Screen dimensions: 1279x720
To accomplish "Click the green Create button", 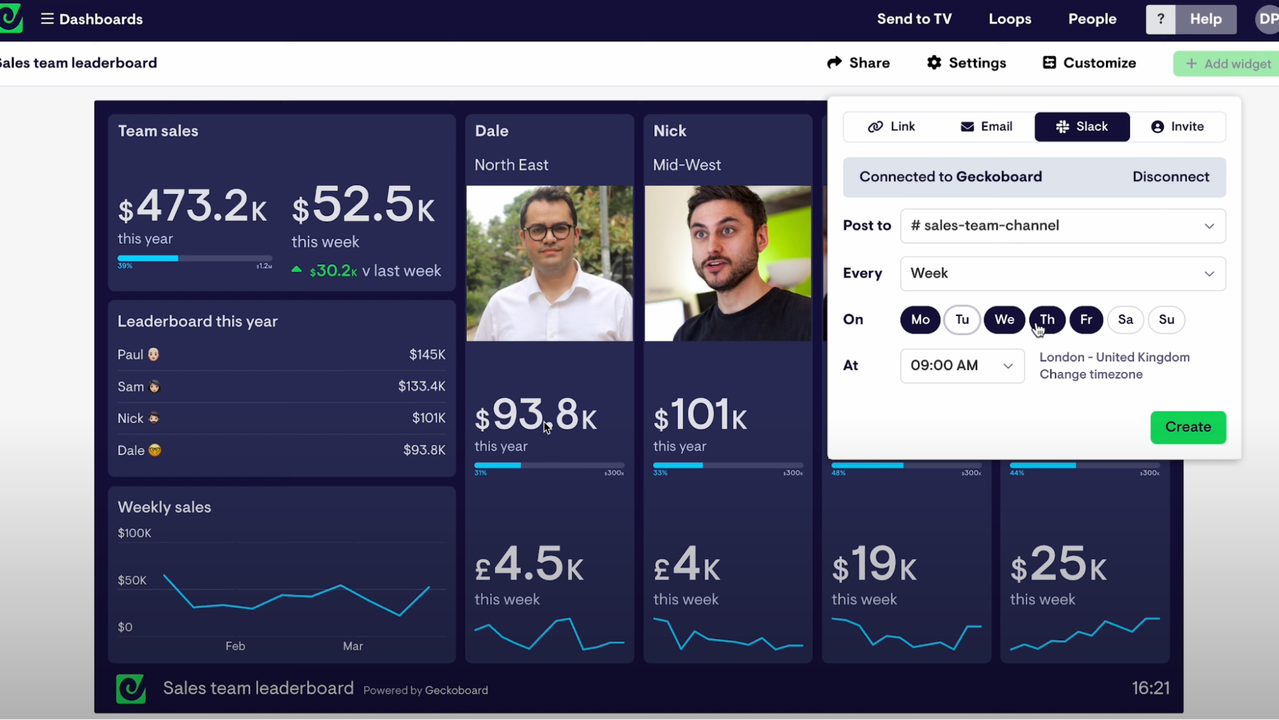I will pyautogui.click(x=1187, y=427).
